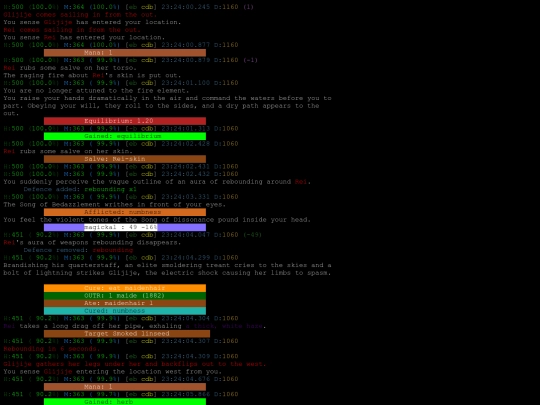Click the 'magickal : 49 -16%' damage bar
The width and height of the screenshot is (540, 405).
coord(125,227)
